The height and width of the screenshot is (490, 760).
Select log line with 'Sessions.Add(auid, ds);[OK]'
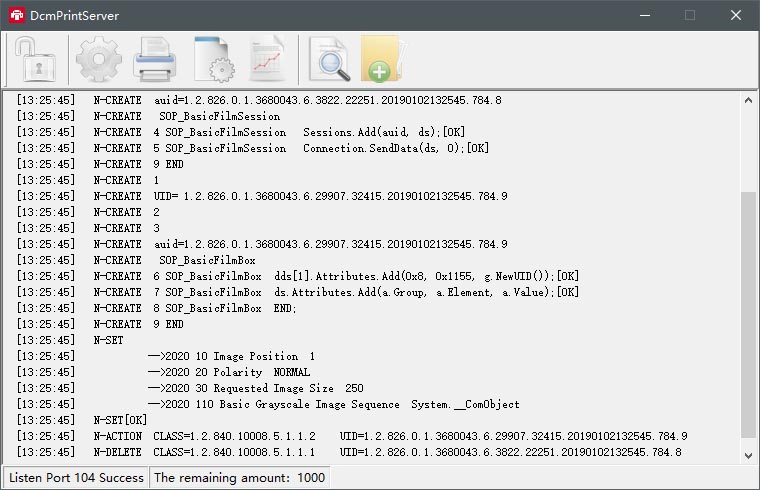(x=241, y=132)
